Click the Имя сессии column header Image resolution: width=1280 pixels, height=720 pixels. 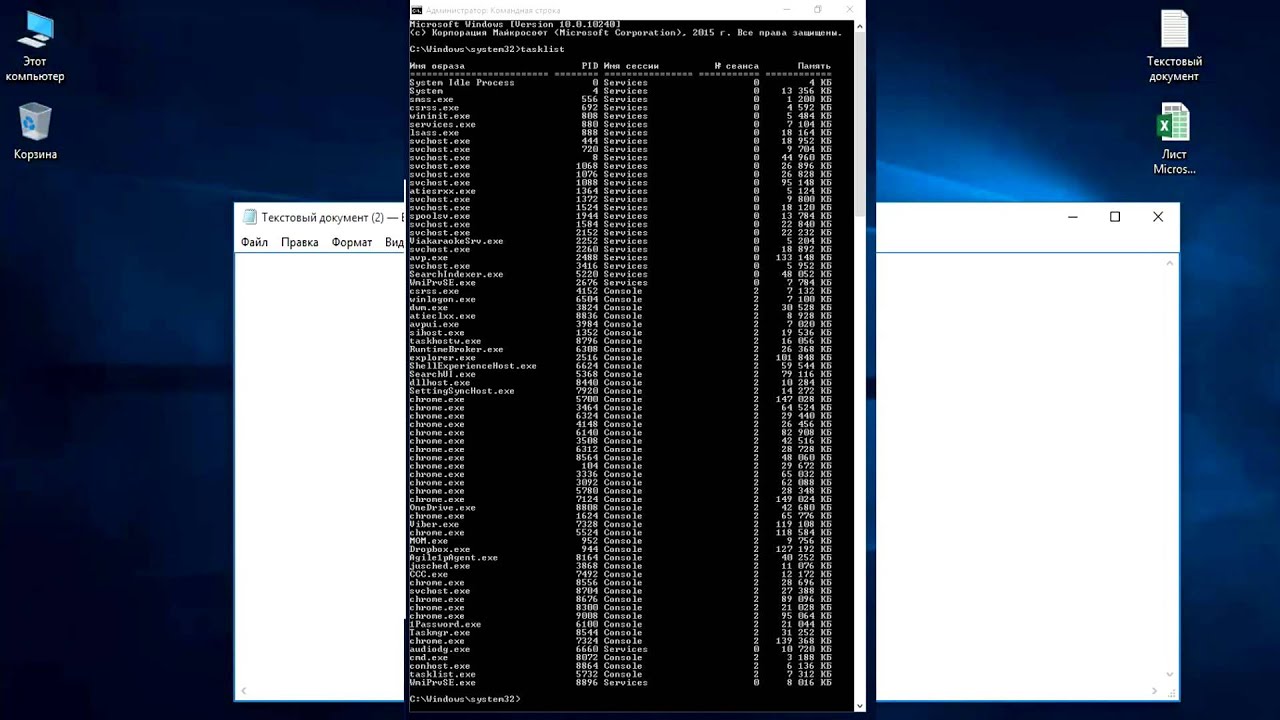(631, 66)
